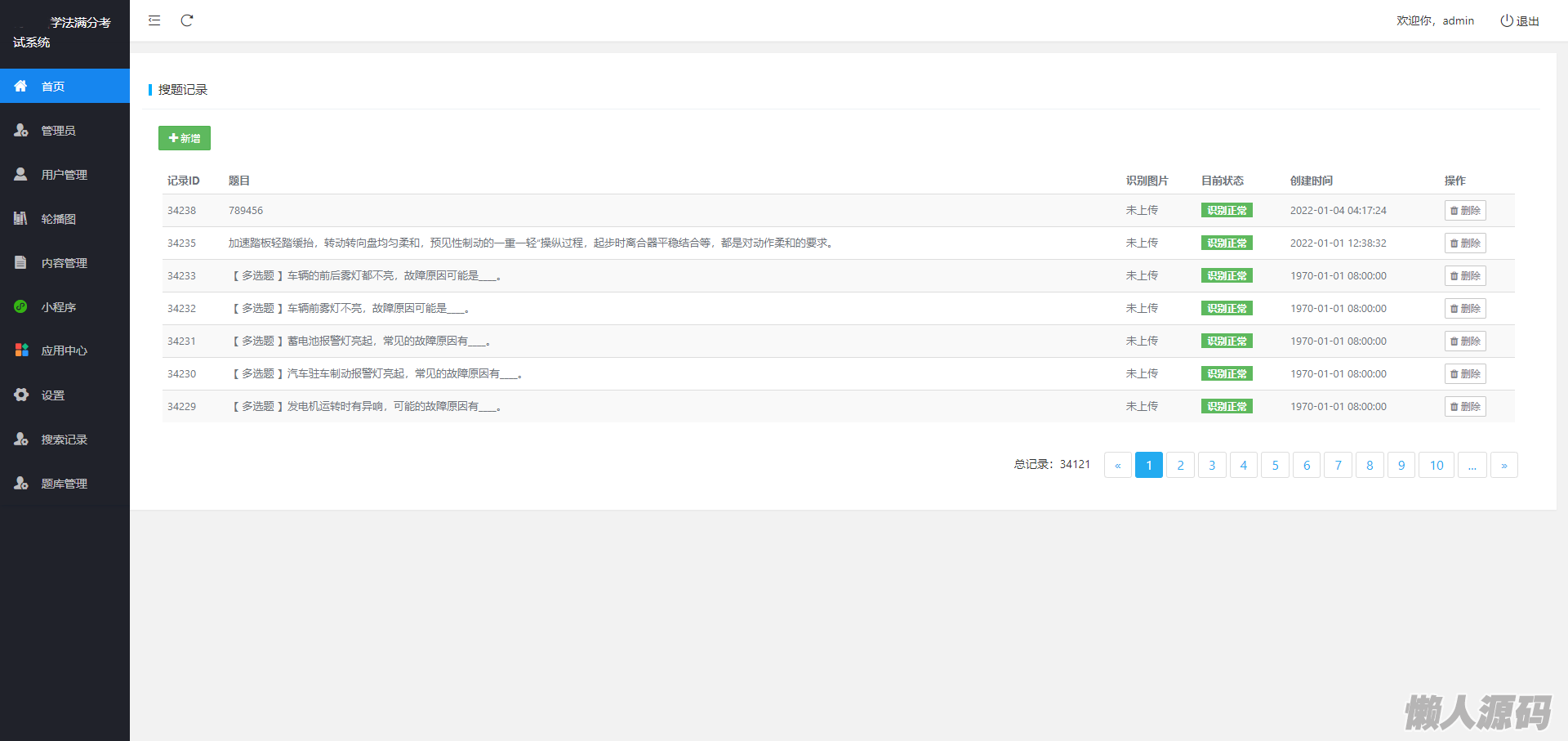Screen dimensions: 1568x741
Task: Click the 用户管理 user icon
Action: 21,174
